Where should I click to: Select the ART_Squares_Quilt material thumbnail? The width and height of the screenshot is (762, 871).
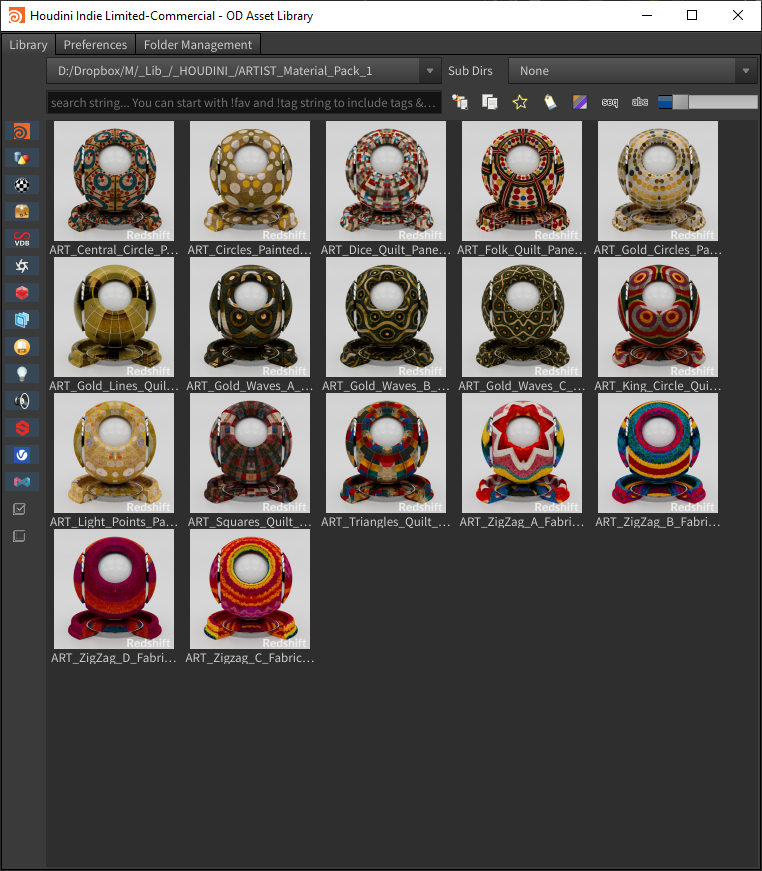tap(250, 453)
